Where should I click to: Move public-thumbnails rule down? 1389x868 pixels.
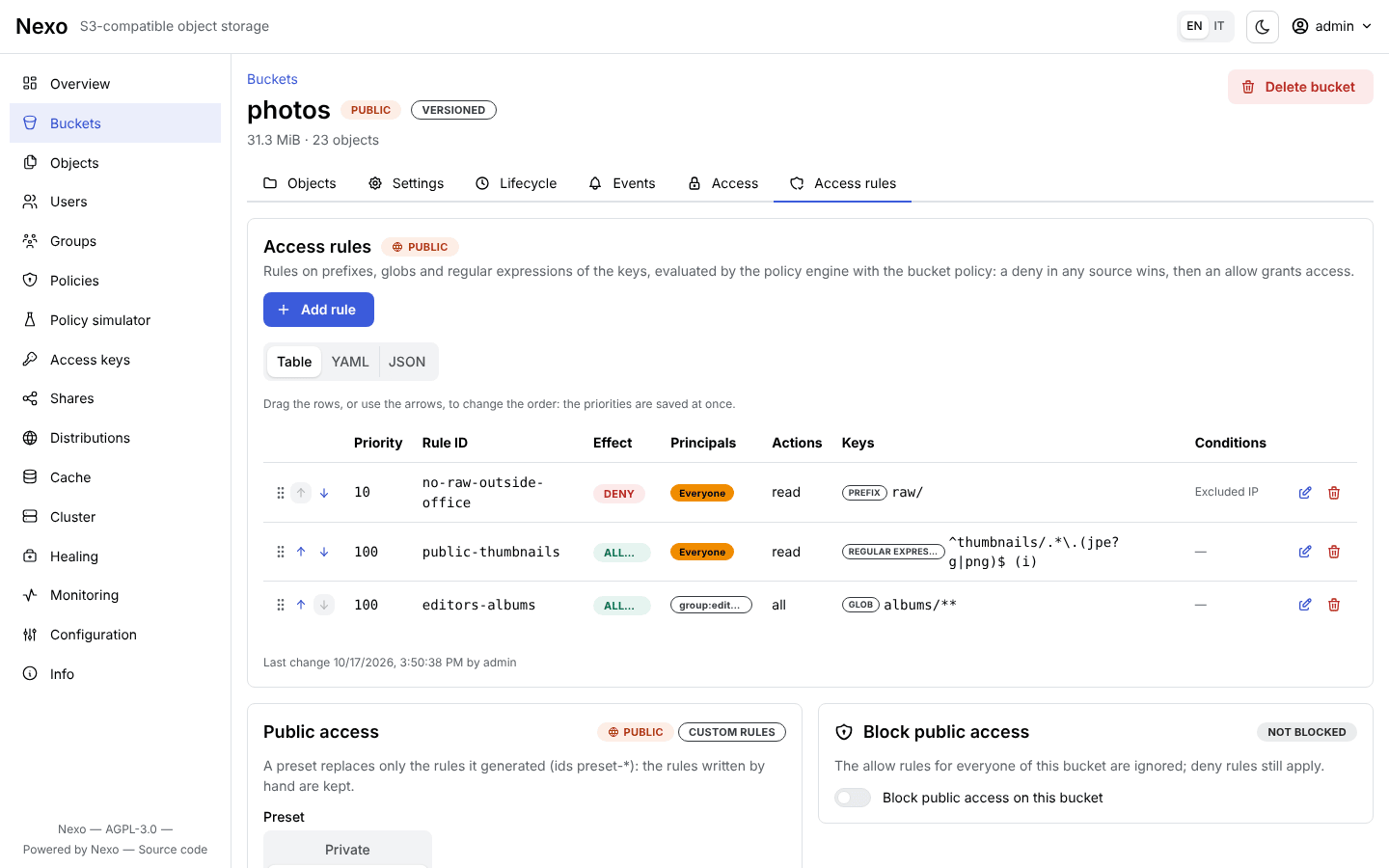(x=324, y=552)
